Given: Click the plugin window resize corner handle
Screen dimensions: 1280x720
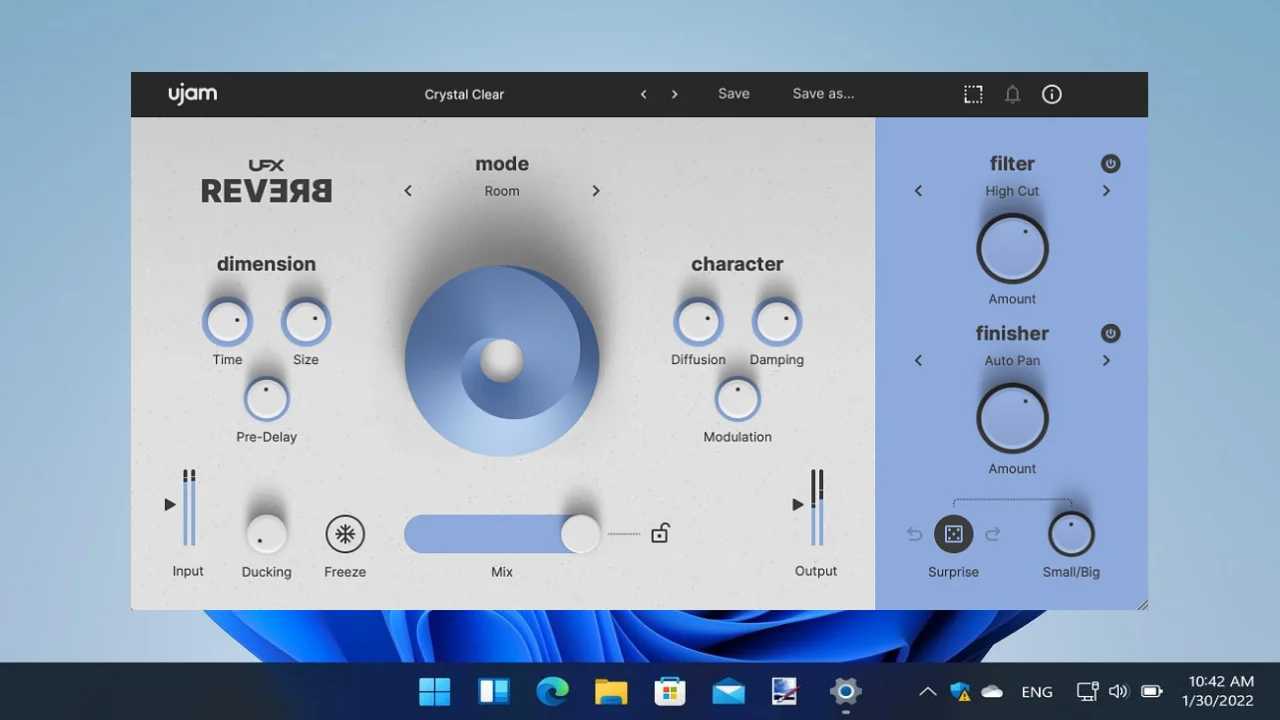Looking at the screenshot, I should 1142,604.
